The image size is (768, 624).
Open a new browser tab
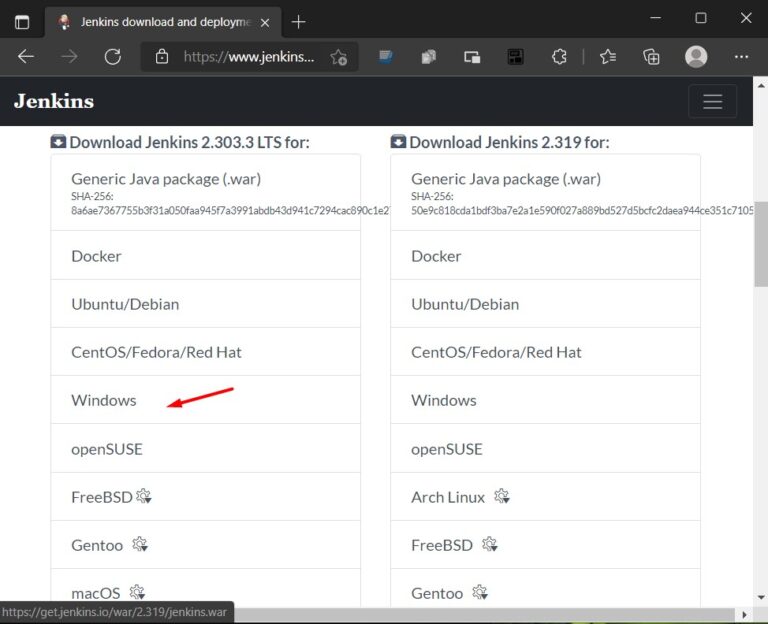coord(298,21)
